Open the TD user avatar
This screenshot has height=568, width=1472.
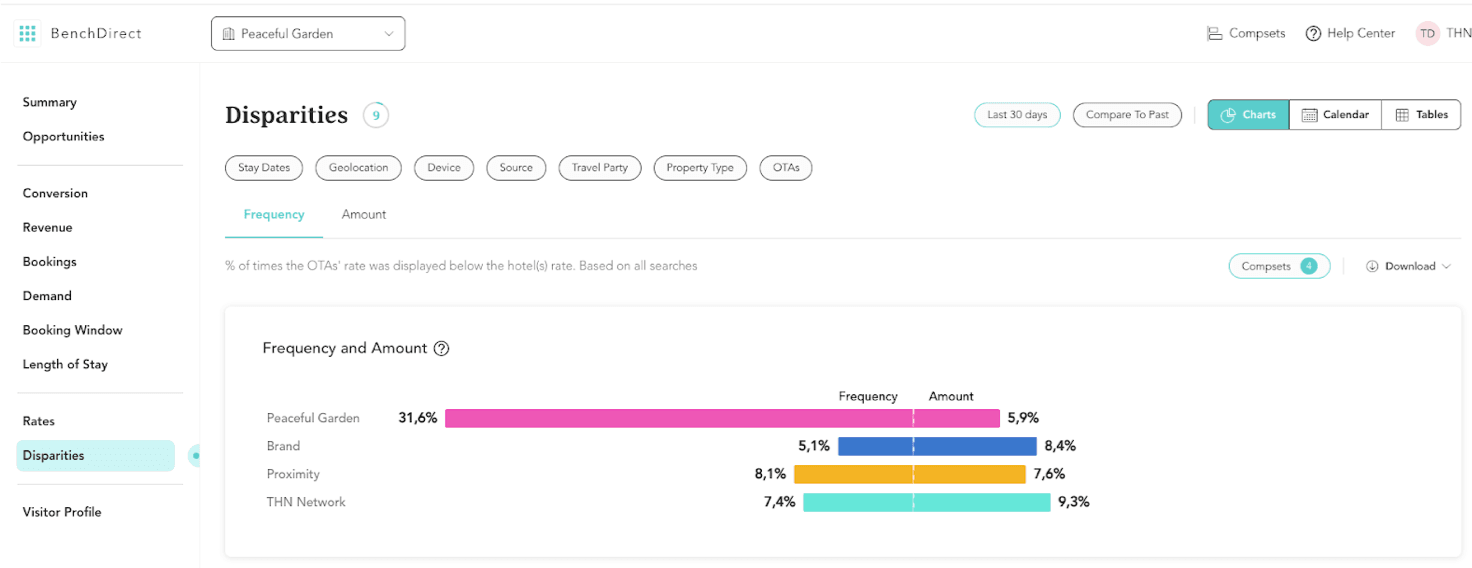pyautogui.click(x=1427, y=34)
